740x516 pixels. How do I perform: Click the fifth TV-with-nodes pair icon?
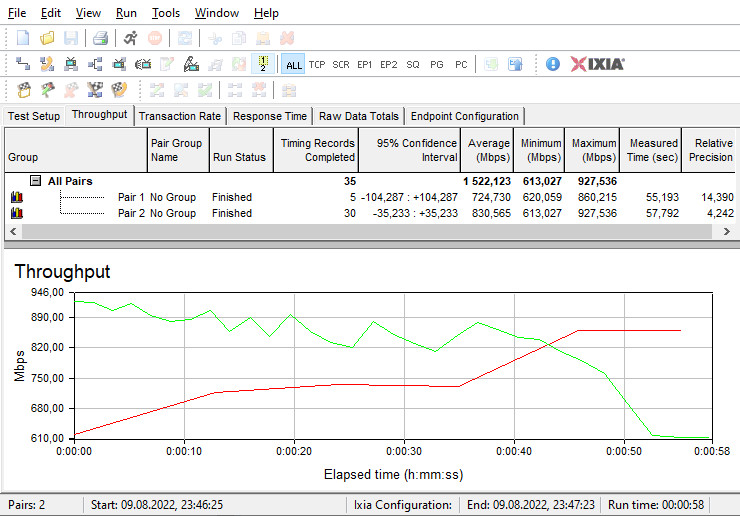[x=119, y=64]
